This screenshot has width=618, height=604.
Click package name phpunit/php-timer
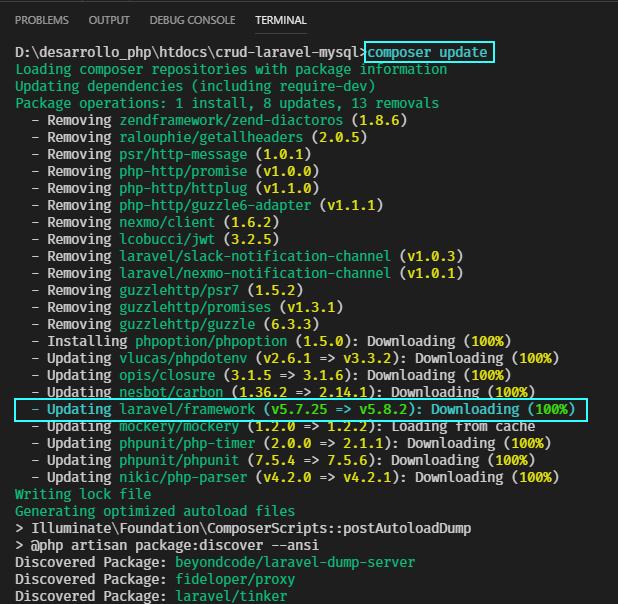click(x=187, y=443)
